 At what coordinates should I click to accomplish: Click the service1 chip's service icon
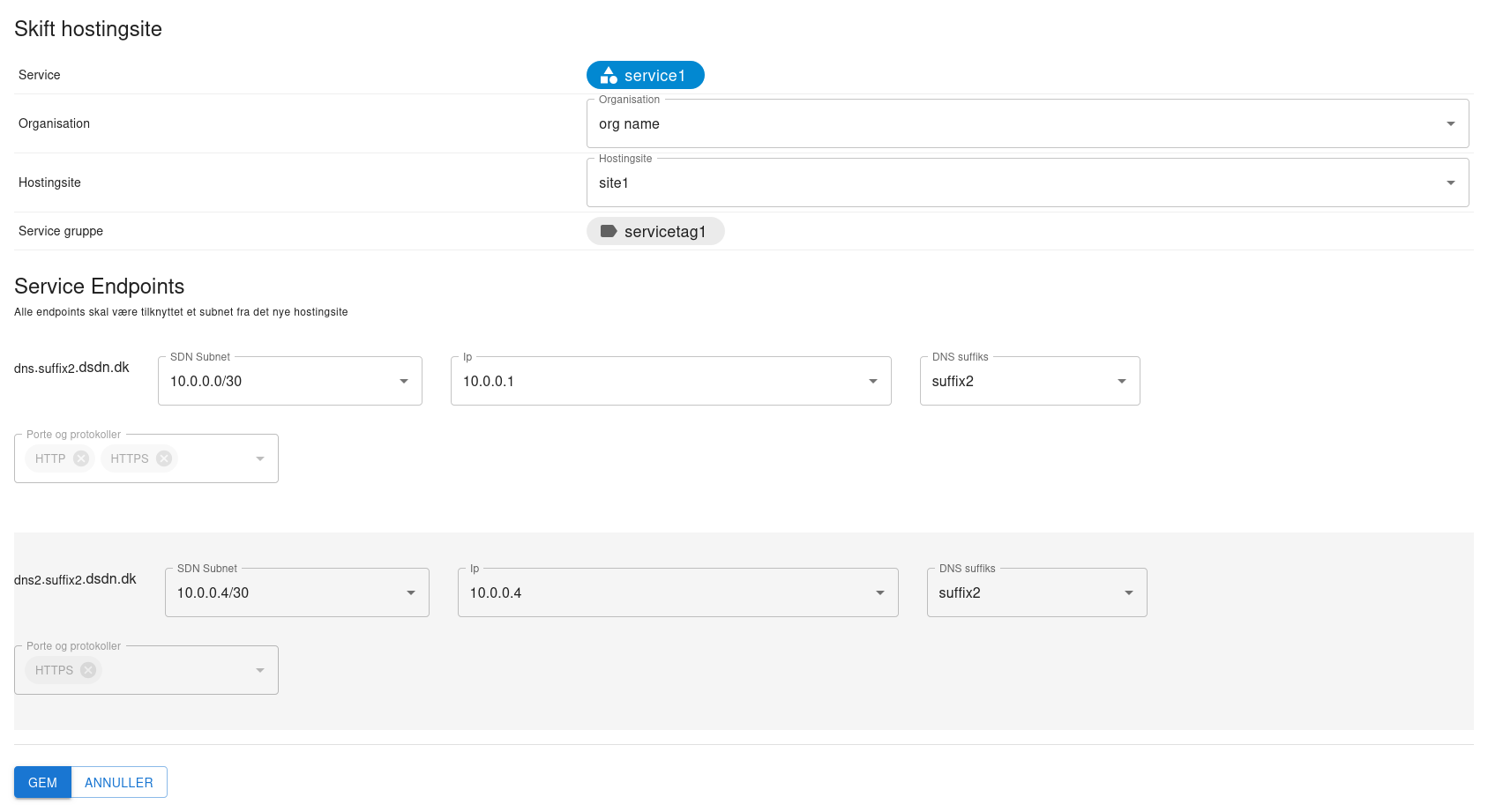(608, 75)
